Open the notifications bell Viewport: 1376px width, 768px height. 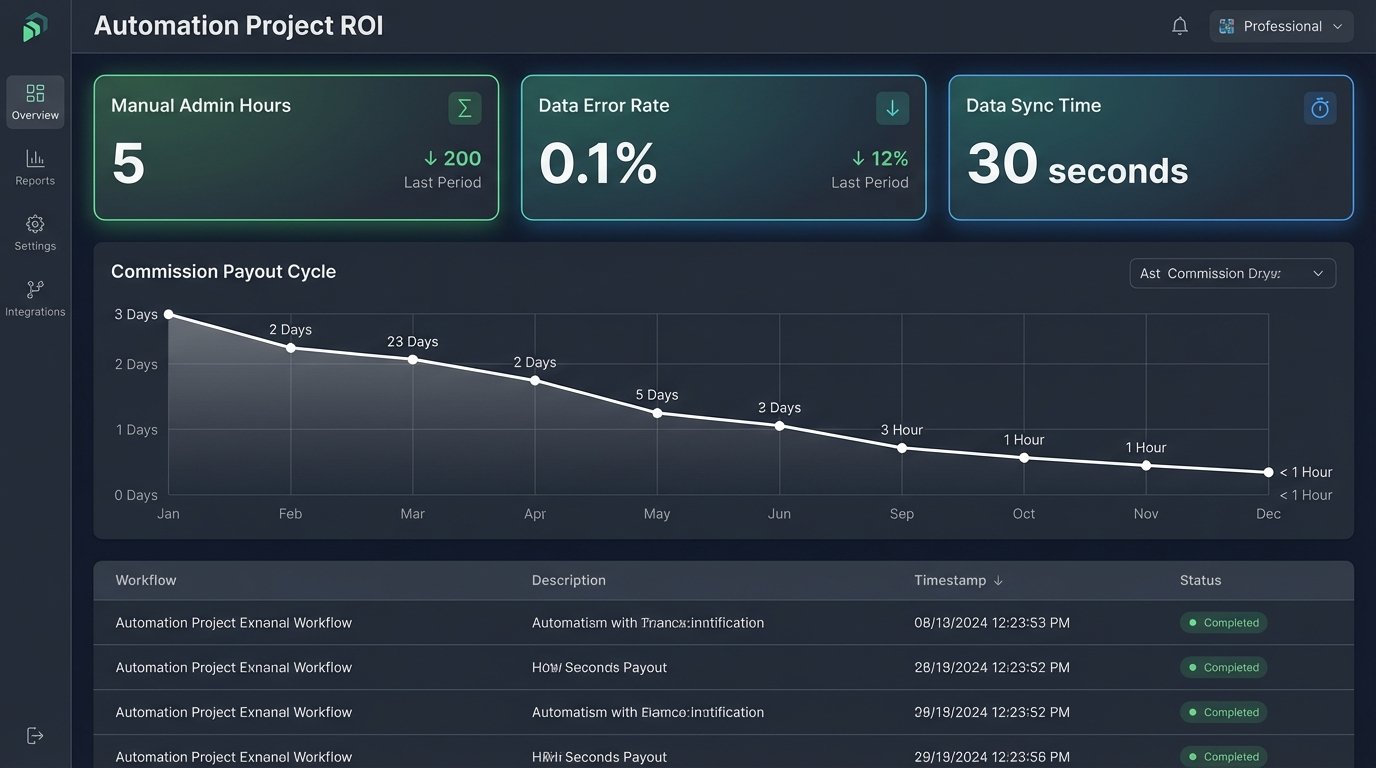(x=1179, y=25)
